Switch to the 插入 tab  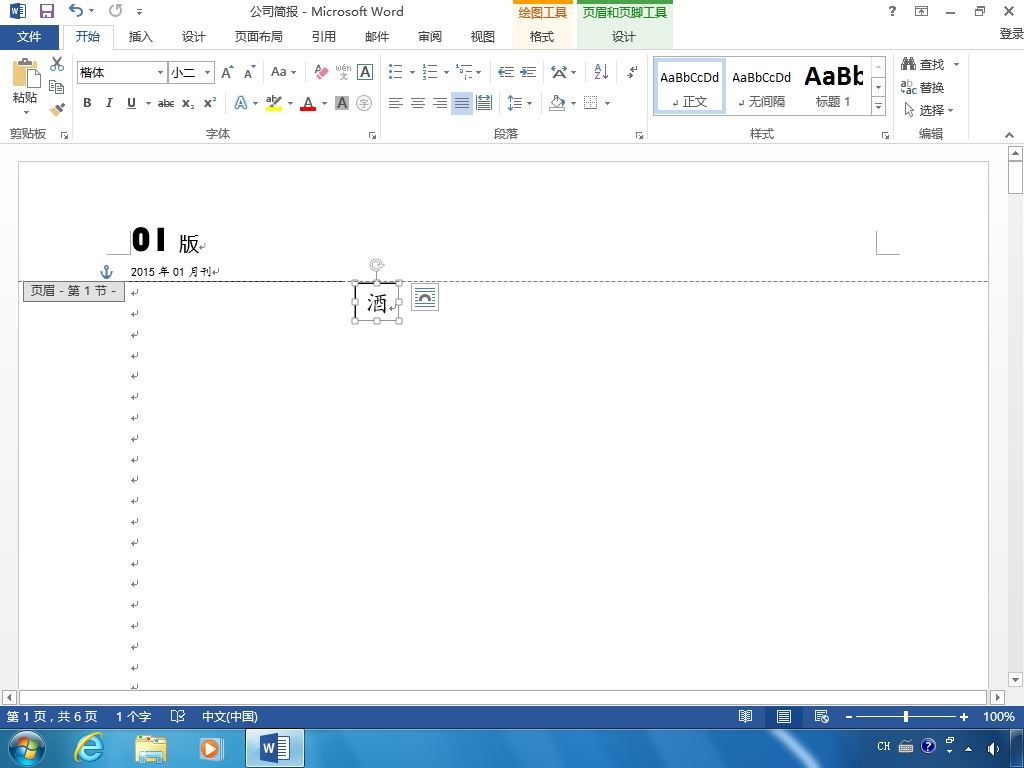(x=140, y=37)
